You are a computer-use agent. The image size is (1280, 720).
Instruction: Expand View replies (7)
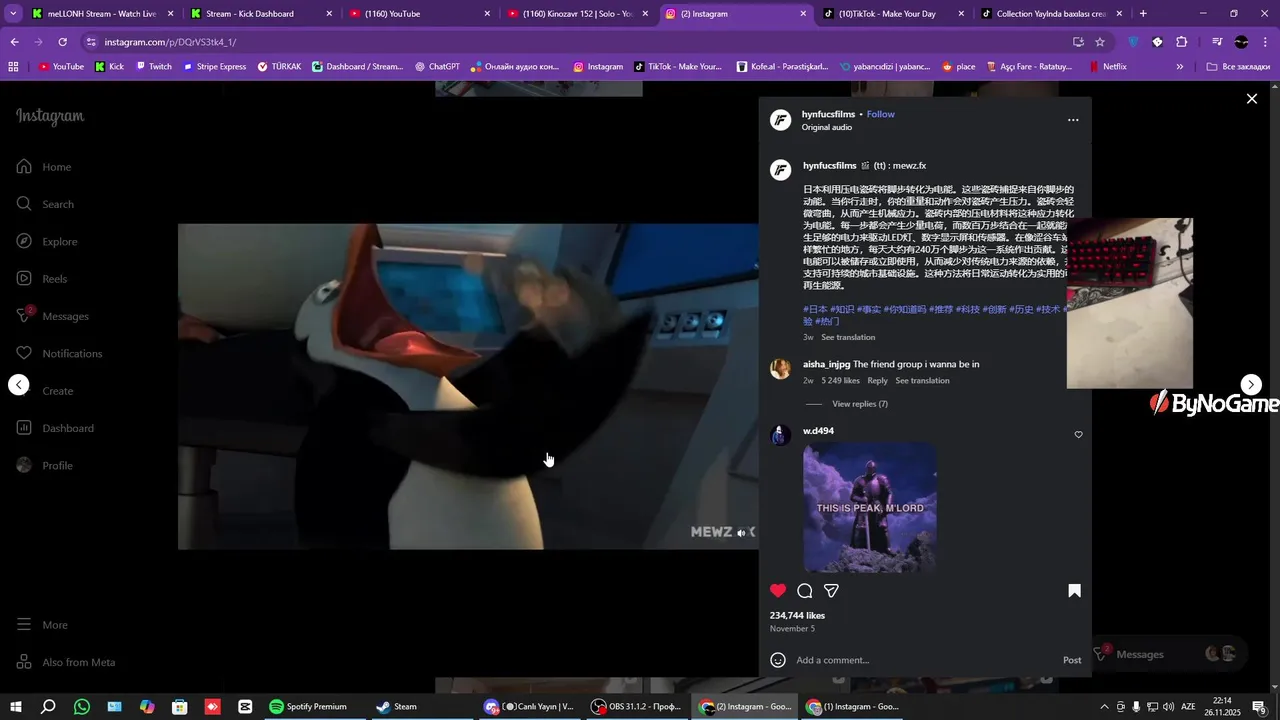click(860, 404)
